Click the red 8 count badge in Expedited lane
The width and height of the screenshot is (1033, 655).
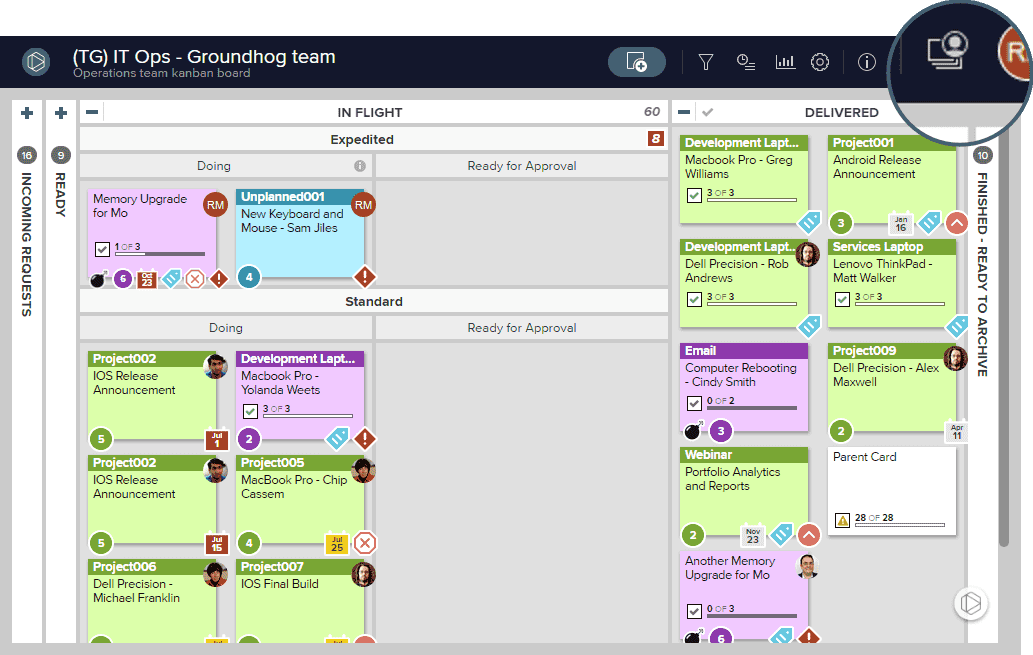click(656, 139)
